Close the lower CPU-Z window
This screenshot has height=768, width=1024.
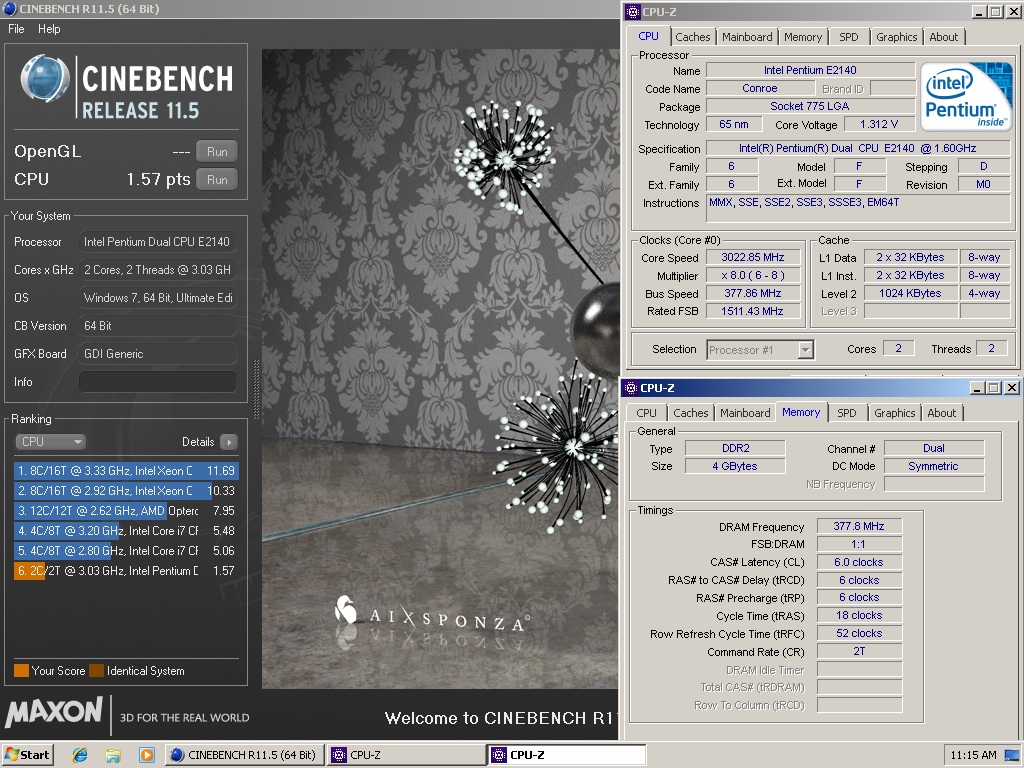pos(1012,388)
